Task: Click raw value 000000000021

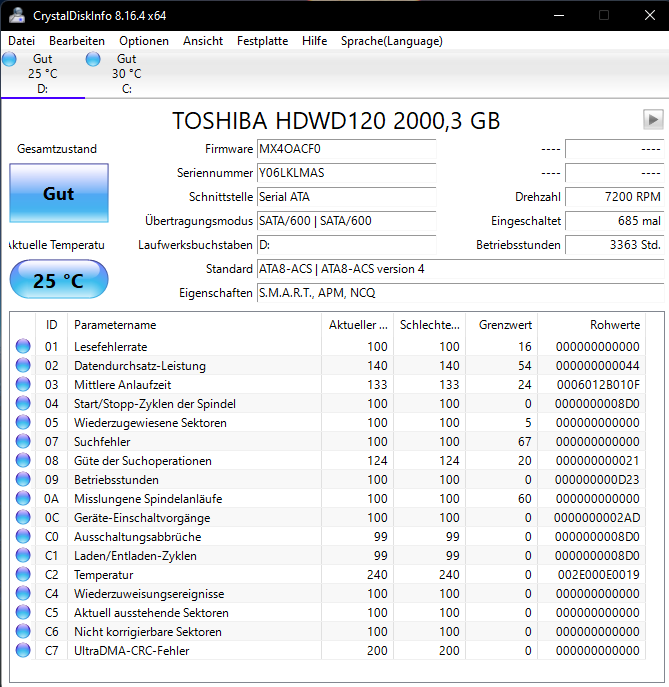Action: click(x=598, y=461)
